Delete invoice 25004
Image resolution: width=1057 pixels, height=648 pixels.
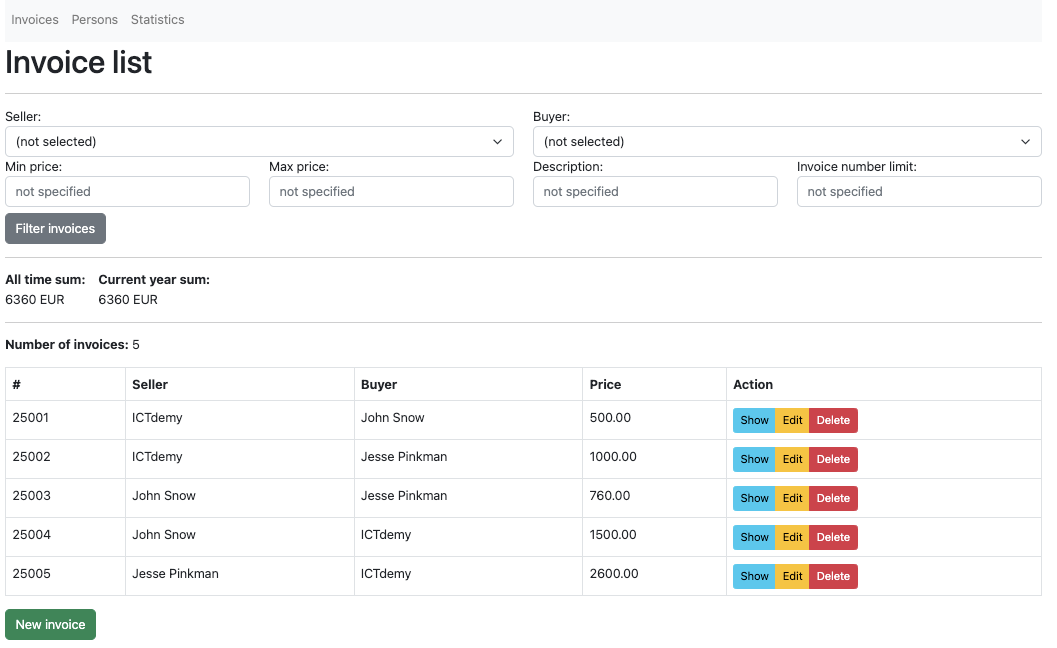[833, 538]
